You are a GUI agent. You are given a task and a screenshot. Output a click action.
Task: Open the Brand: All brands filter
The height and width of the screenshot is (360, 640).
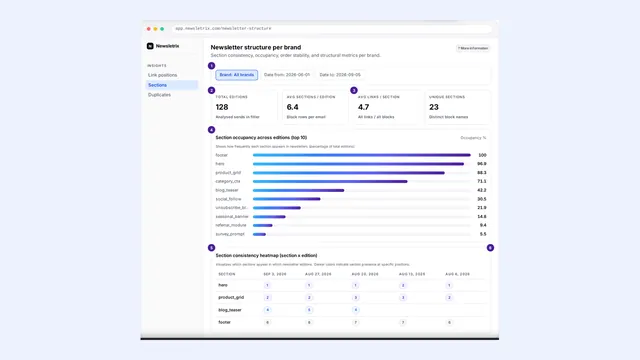(237, 75)
